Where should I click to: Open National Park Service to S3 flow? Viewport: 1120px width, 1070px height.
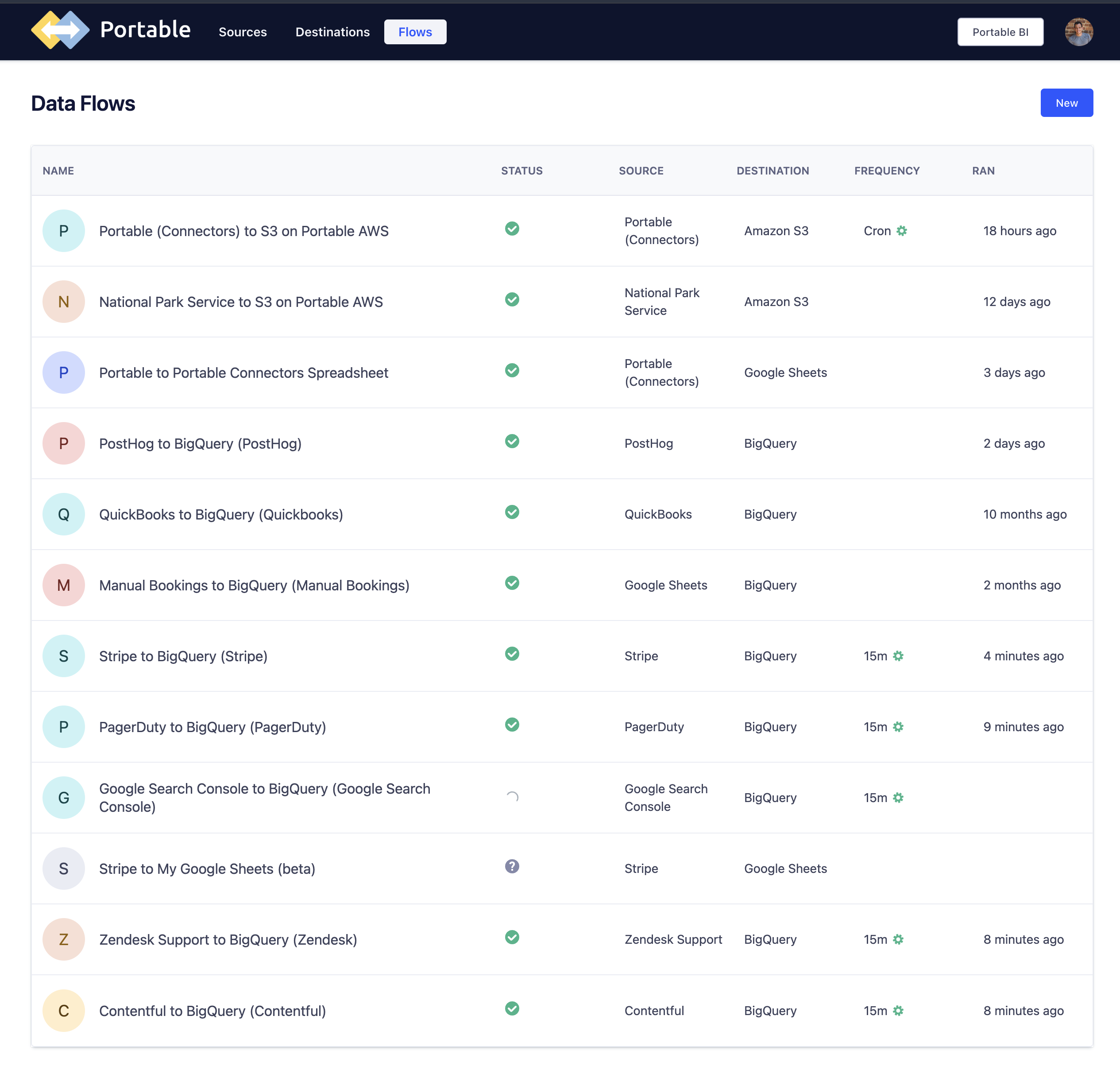pos(241,302)
